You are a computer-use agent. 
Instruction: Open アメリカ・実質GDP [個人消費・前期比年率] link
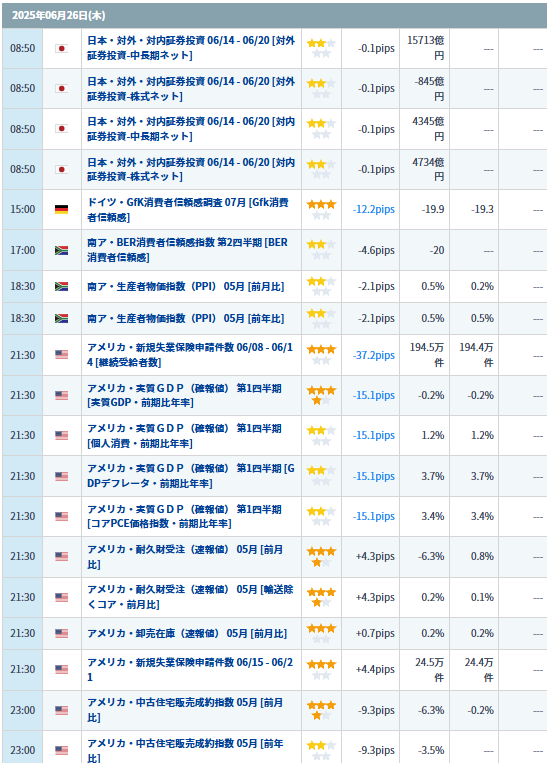coord(184,436)
